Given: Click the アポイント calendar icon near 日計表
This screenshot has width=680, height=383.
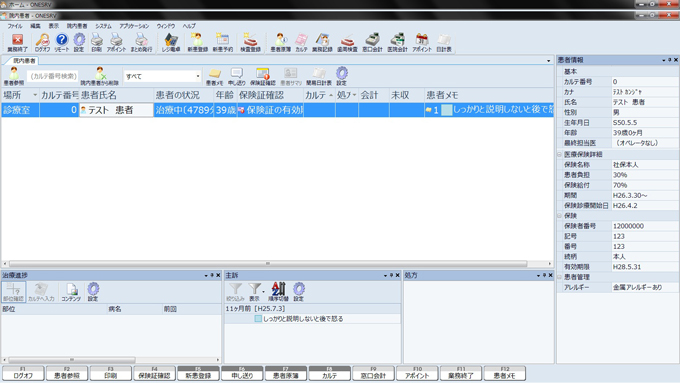Looking at the screenshot, I should 422,43.
